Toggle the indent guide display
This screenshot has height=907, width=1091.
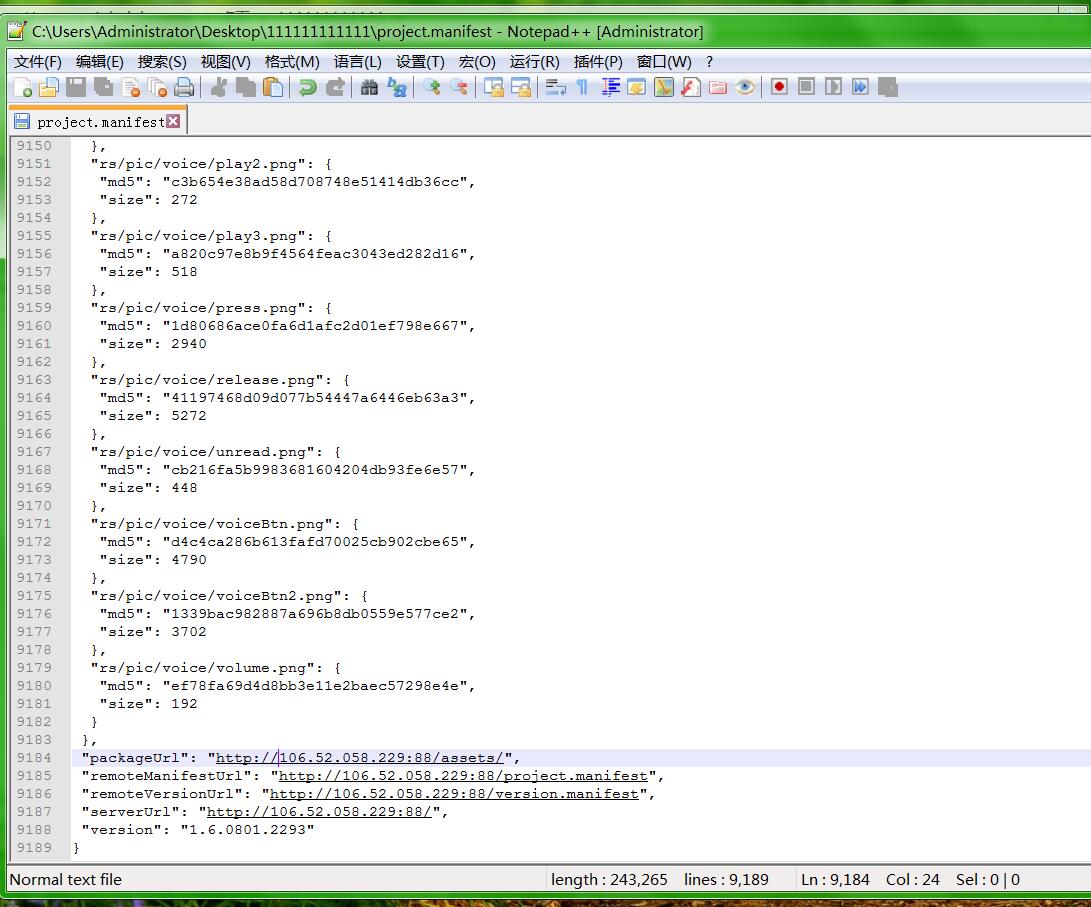(x=610, y=88)
